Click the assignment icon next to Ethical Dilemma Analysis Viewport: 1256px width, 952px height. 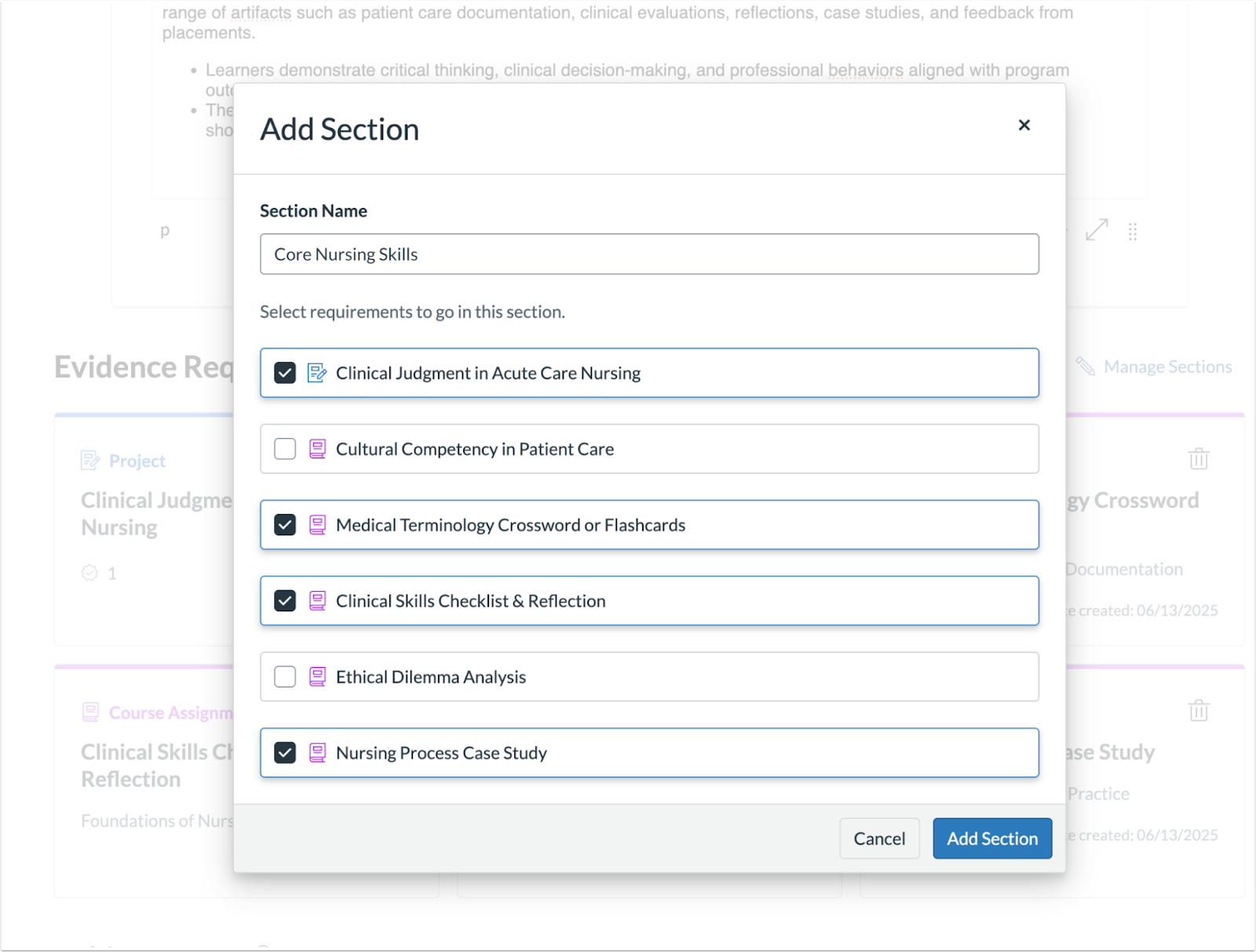[317, 677]
